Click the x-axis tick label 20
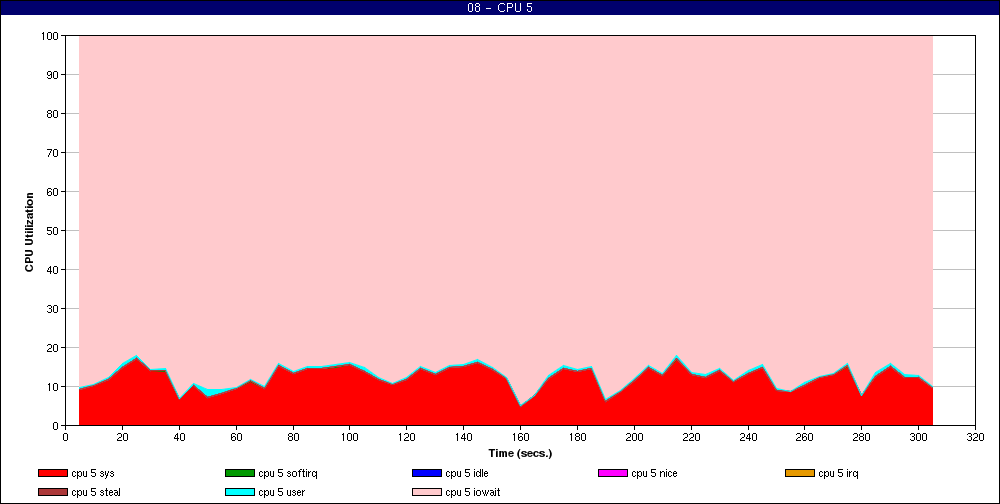The height and width of the screenshot is (504, 1000). point(122,437)
